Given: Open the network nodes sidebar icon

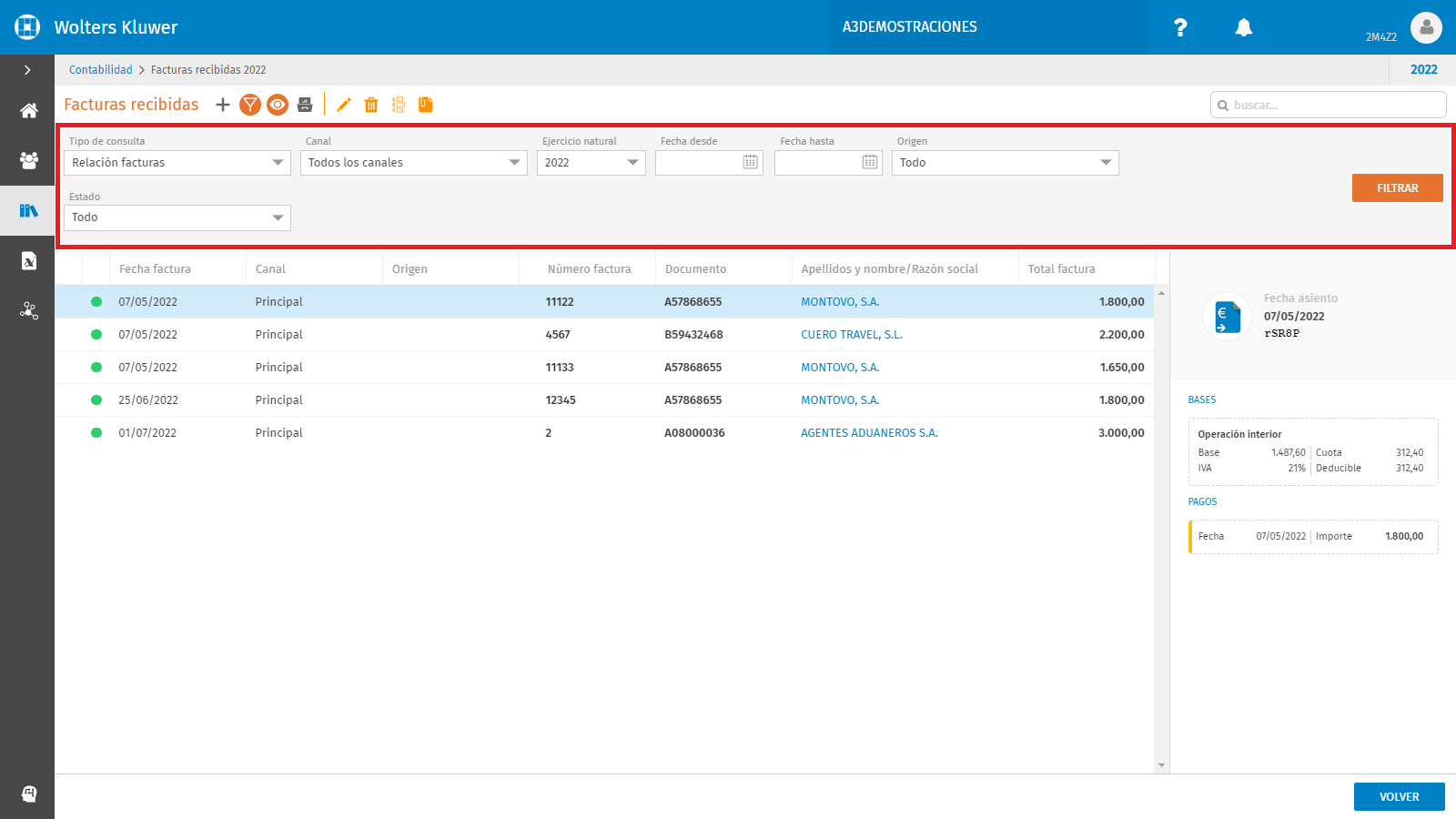Looking at the screenshot, I should pyautogui.click(x=29, y=311).
